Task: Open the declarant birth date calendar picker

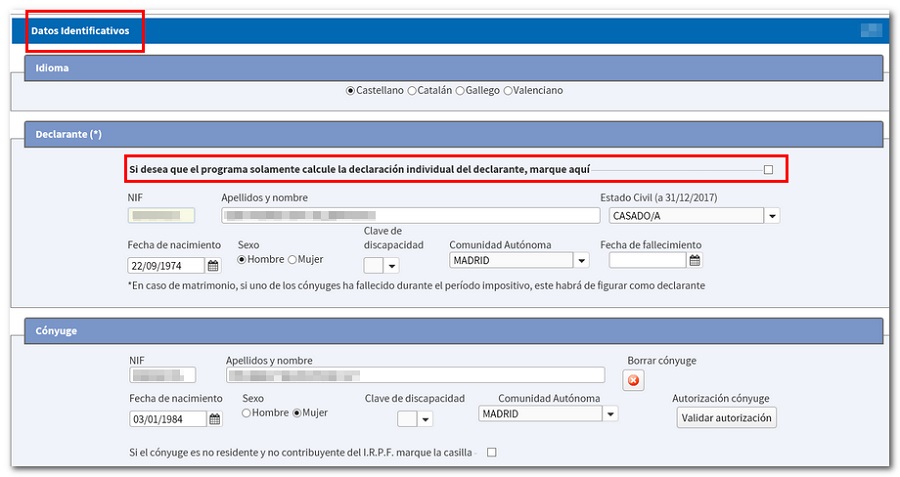Action: [x=213, y=266]
